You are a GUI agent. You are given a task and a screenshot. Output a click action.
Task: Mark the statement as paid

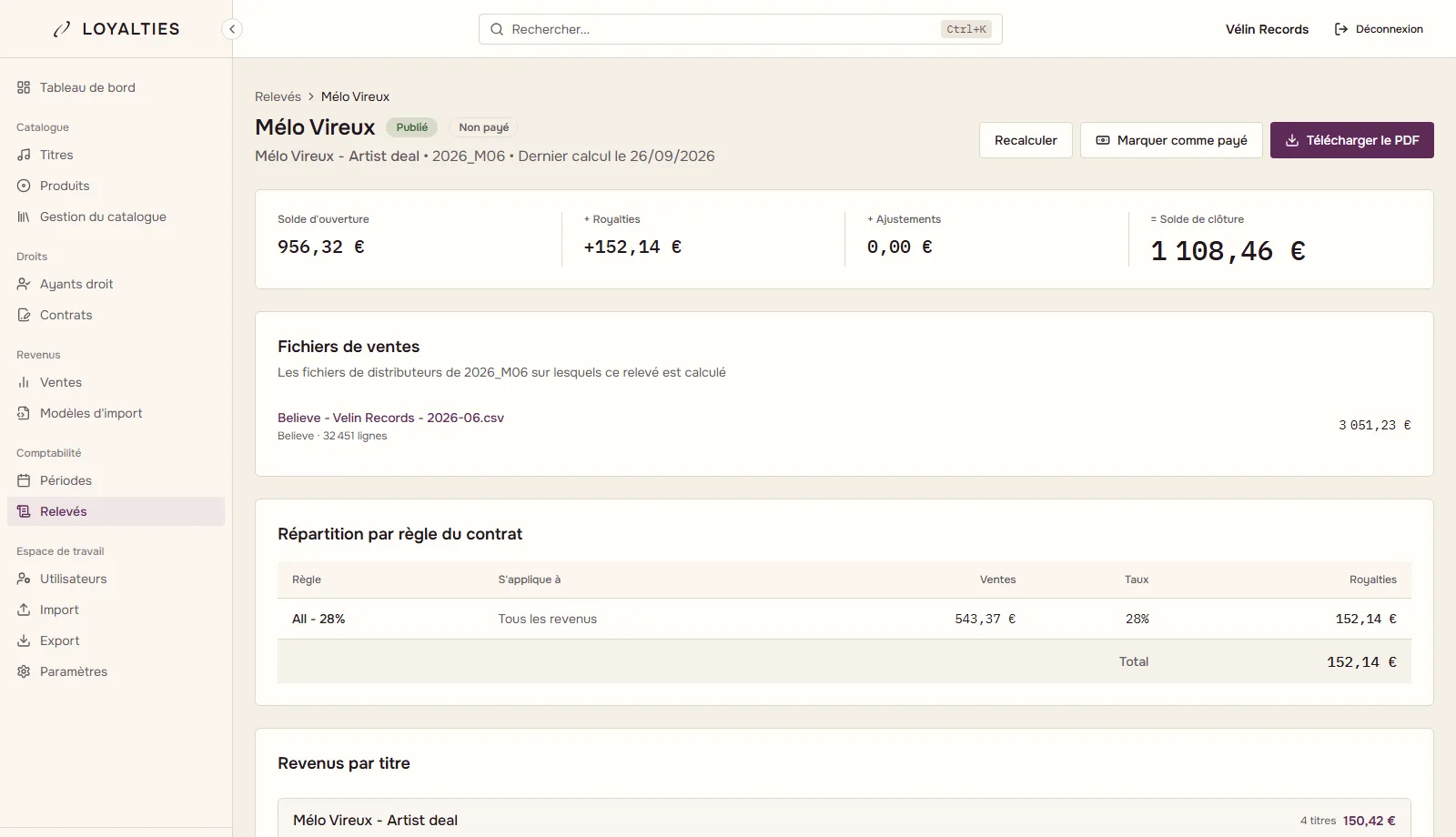click(1171, 140)
